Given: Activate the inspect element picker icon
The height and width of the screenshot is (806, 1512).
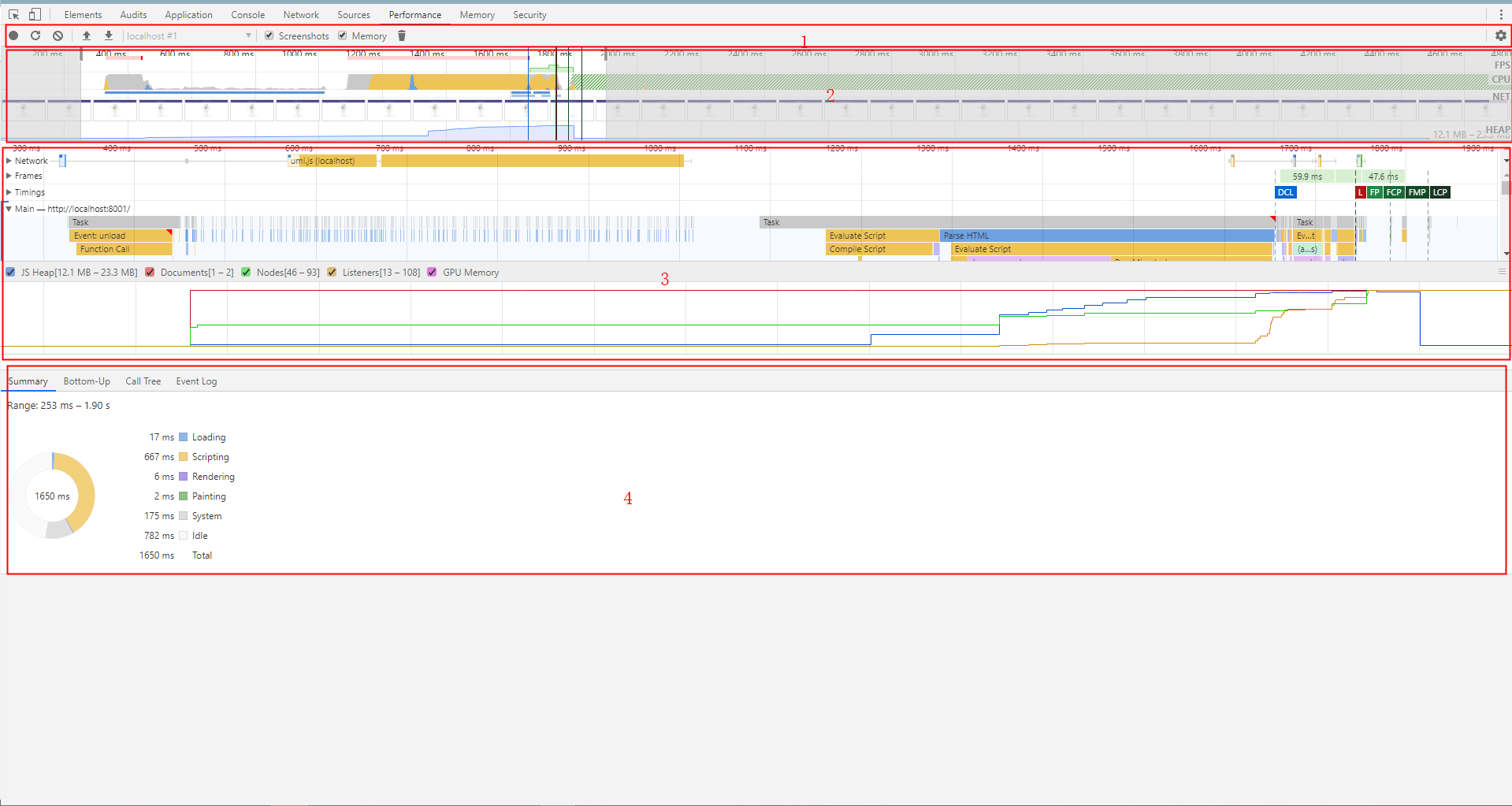Looking at the screenshot, I should 13,14.
